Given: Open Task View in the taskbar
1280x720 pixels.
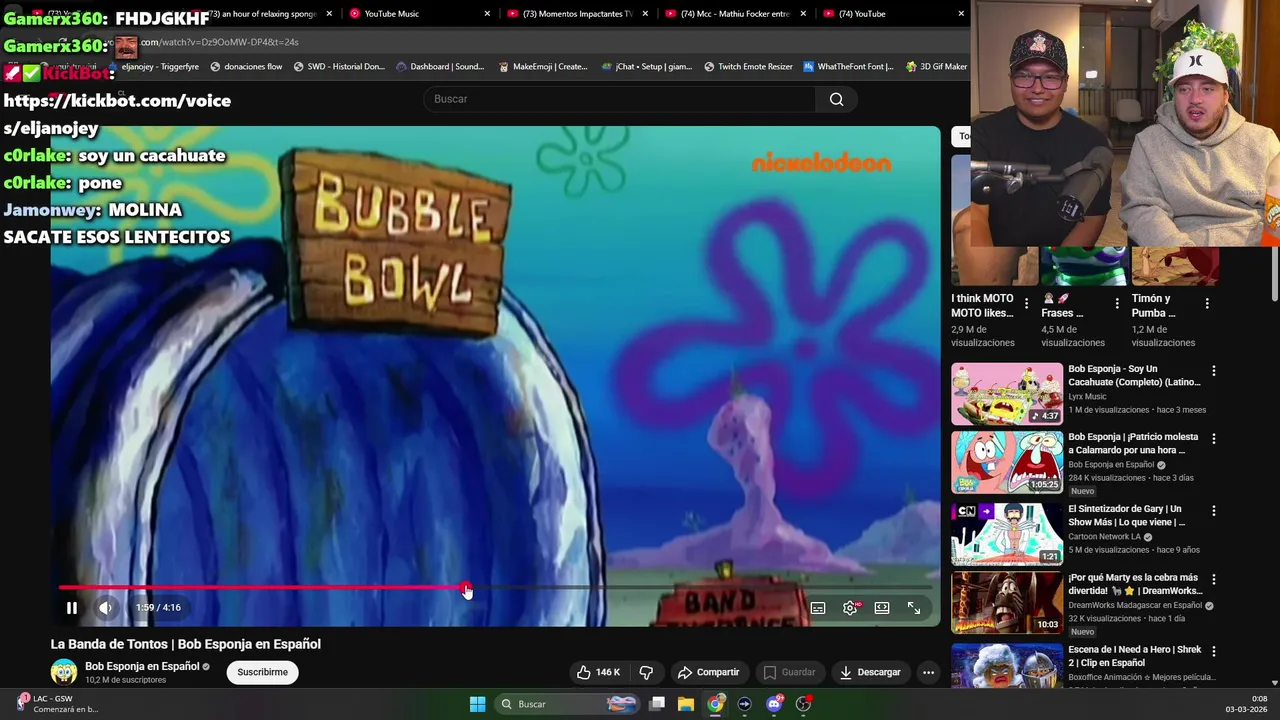Looking at the screenshot, I should (x=657, y=704).
